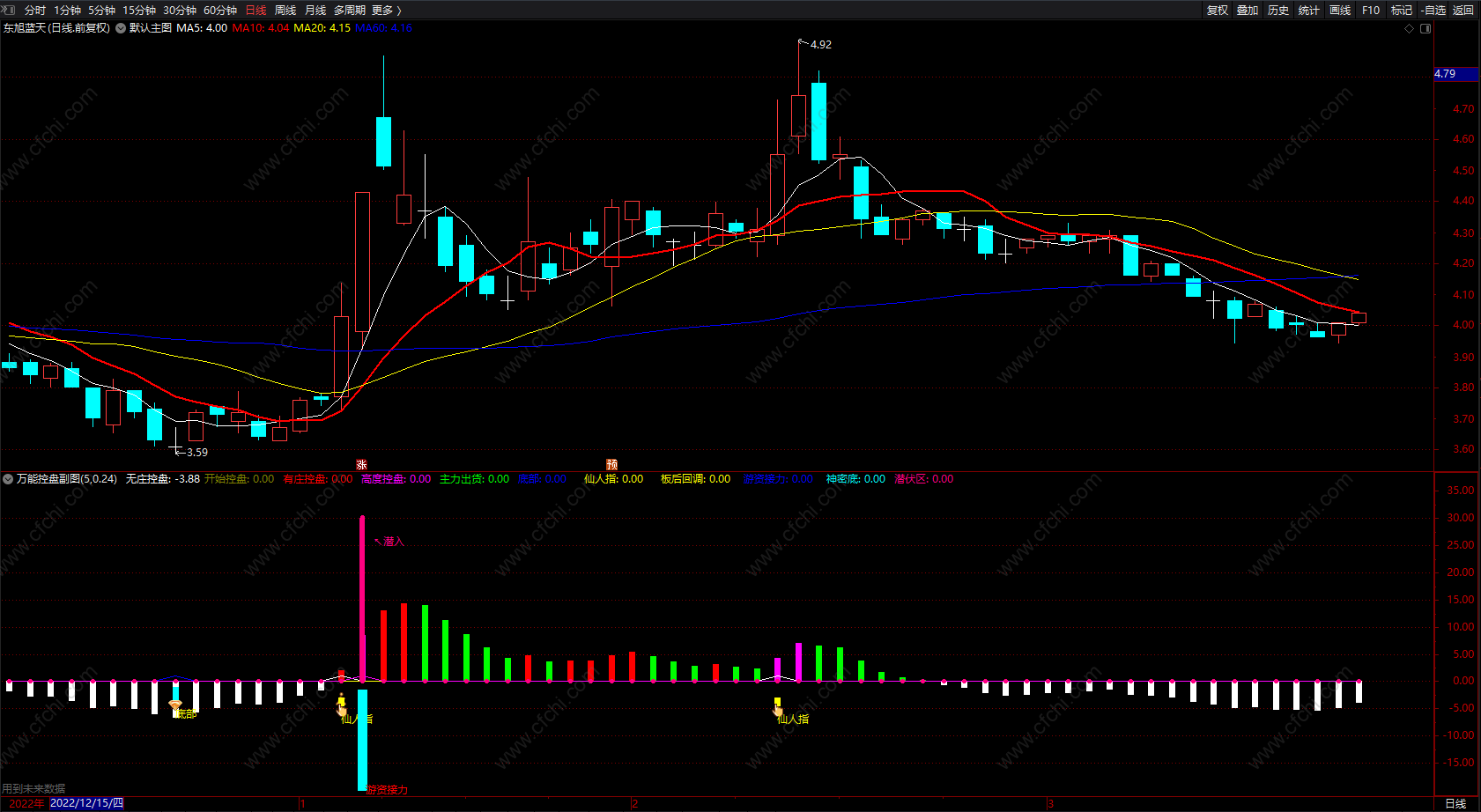Click the MA5: 4.00 label
The image size is (1481, 812).
(x=202, y=28)
